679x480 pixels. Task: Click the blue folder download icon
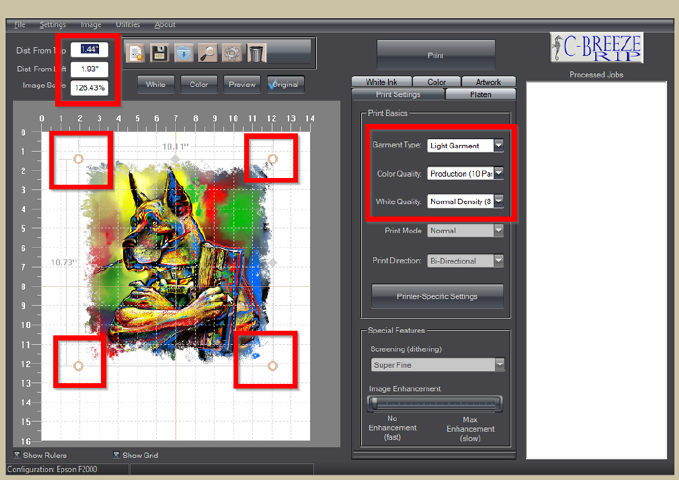pos(184,54)
